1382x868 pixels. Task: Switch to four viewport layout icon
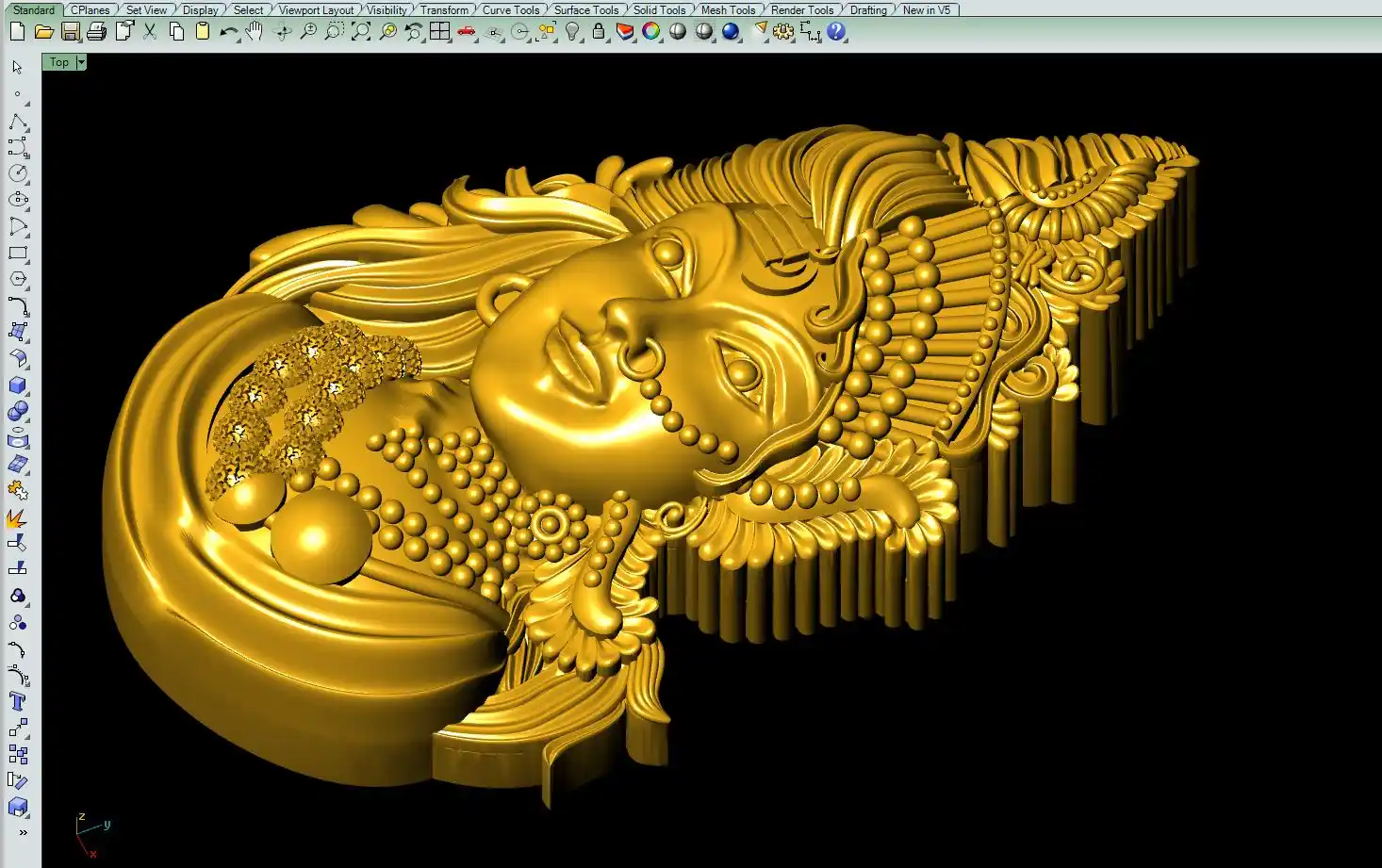pos(439,31)
